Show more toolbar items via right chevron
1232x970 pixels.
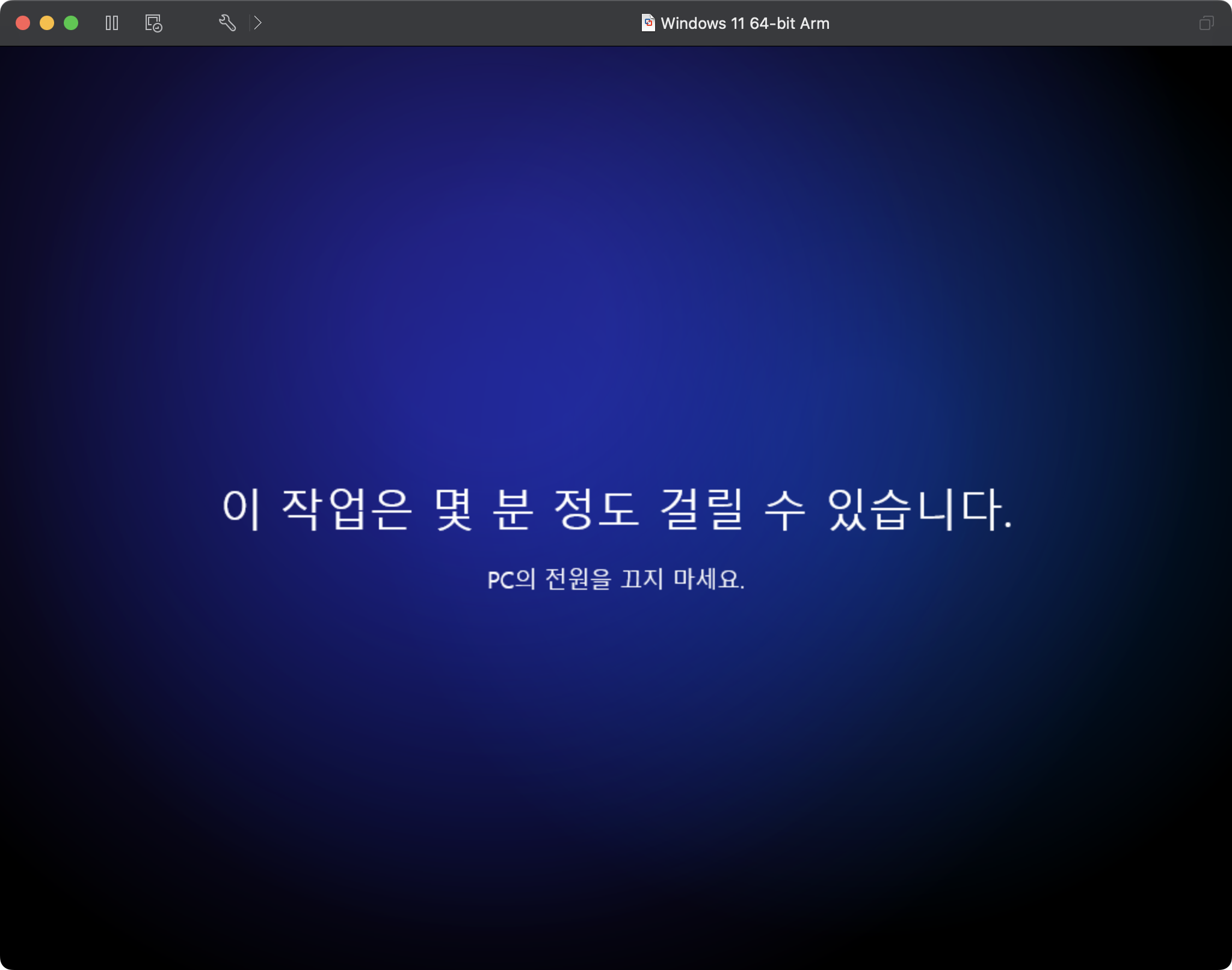257,23
